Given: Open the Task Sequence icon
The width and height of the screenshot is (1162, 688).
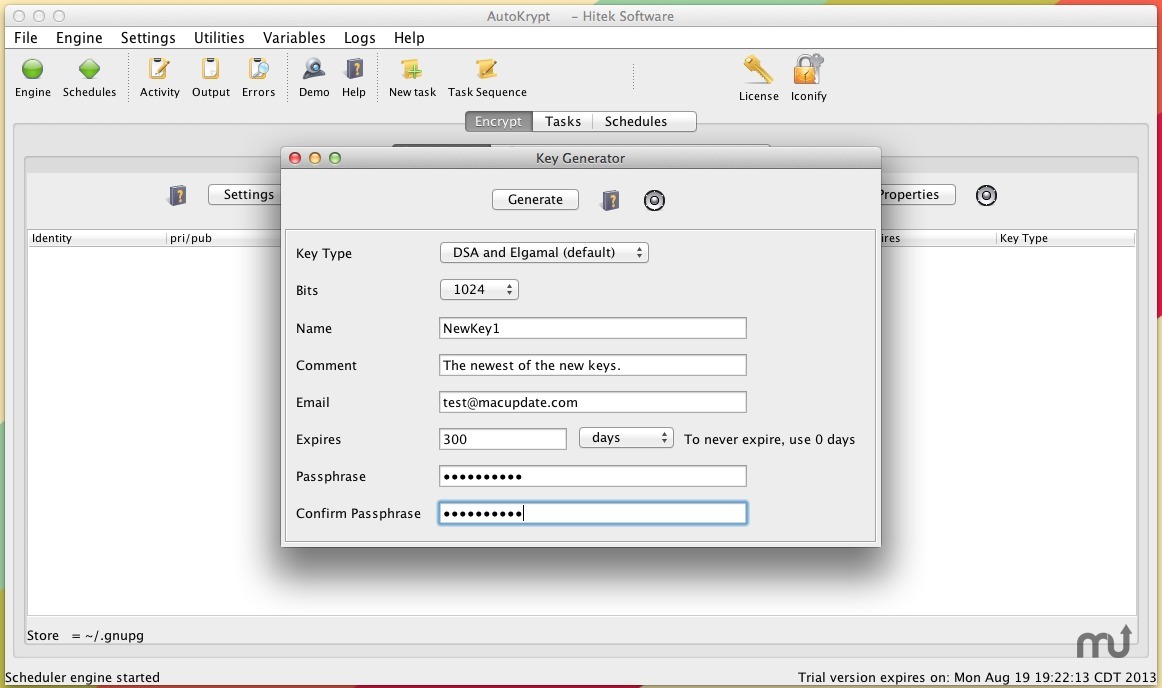Looking at the screenshot, I should pyautogui.click(x=487, y=70).
